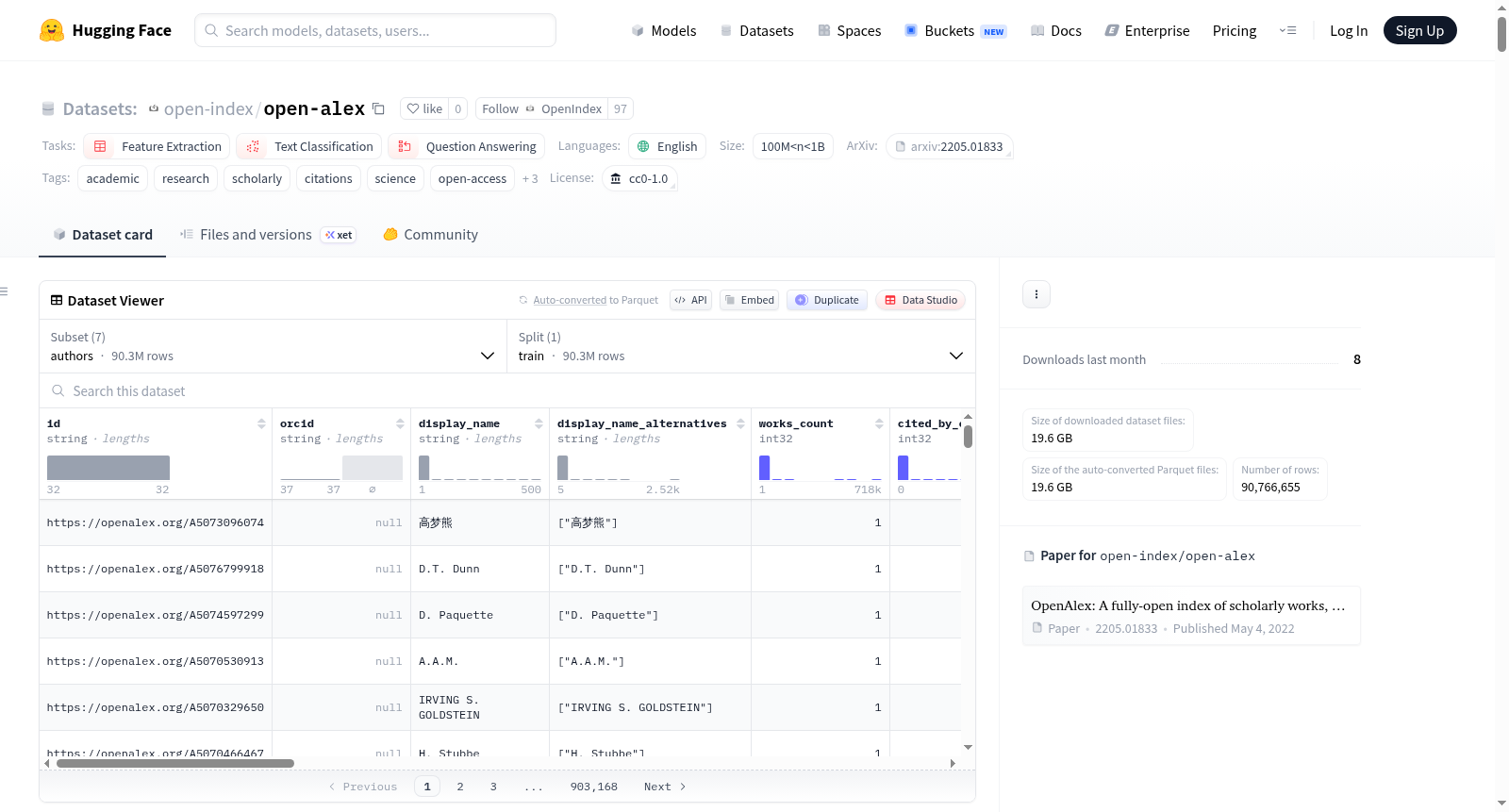Open the Datasets menu
This screenshot has height=812, width=1509.
pos(756,30)
